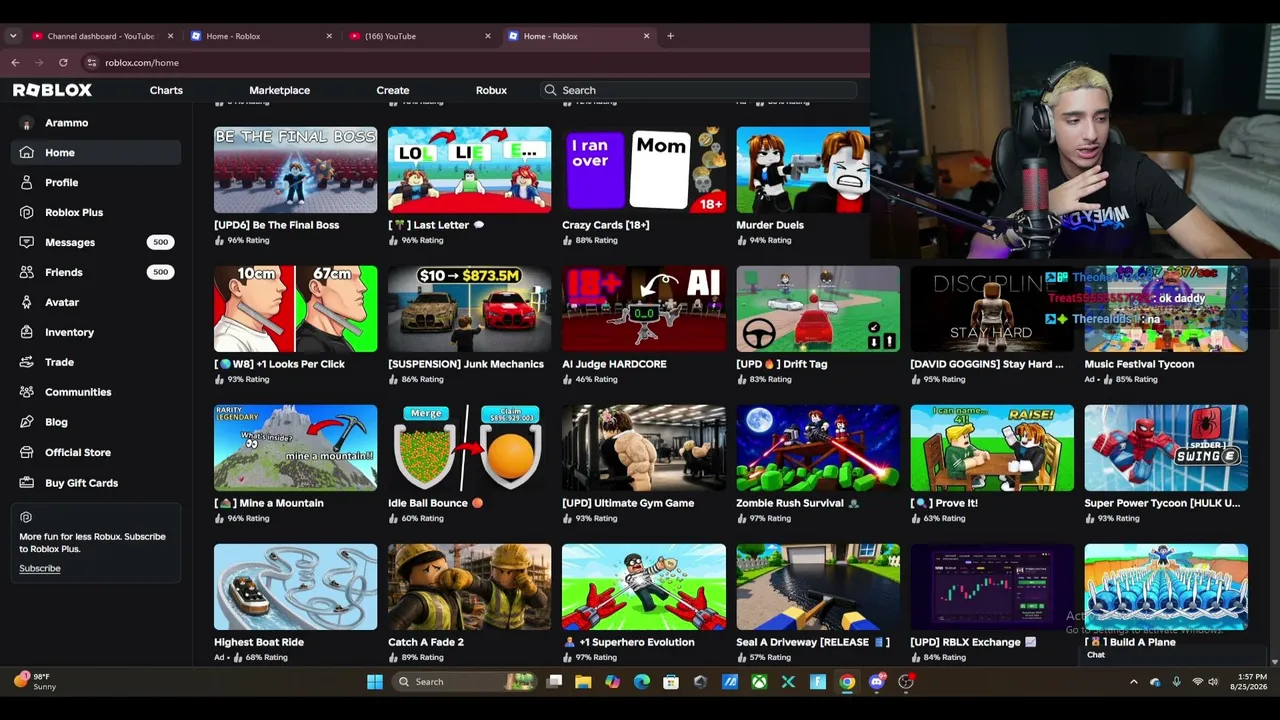Go to the Create page

(393, 90)
